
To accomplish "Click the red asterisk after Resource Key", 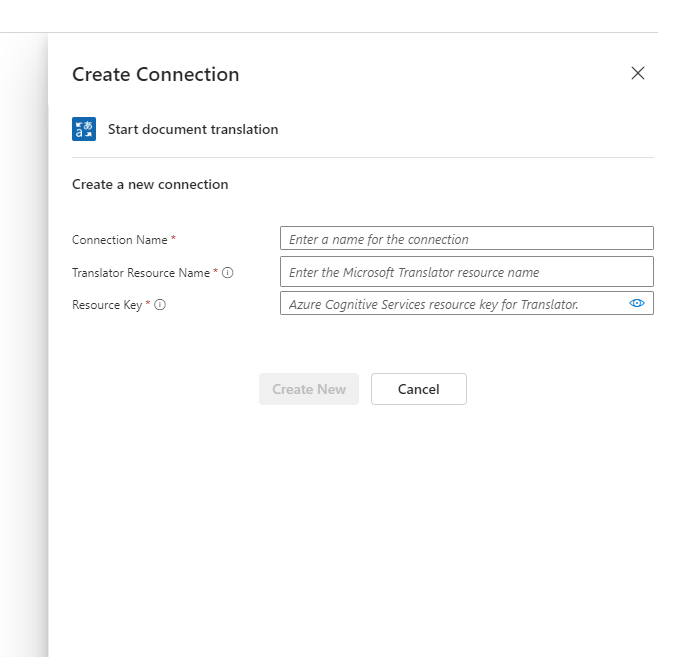I will tap(148, 303).
